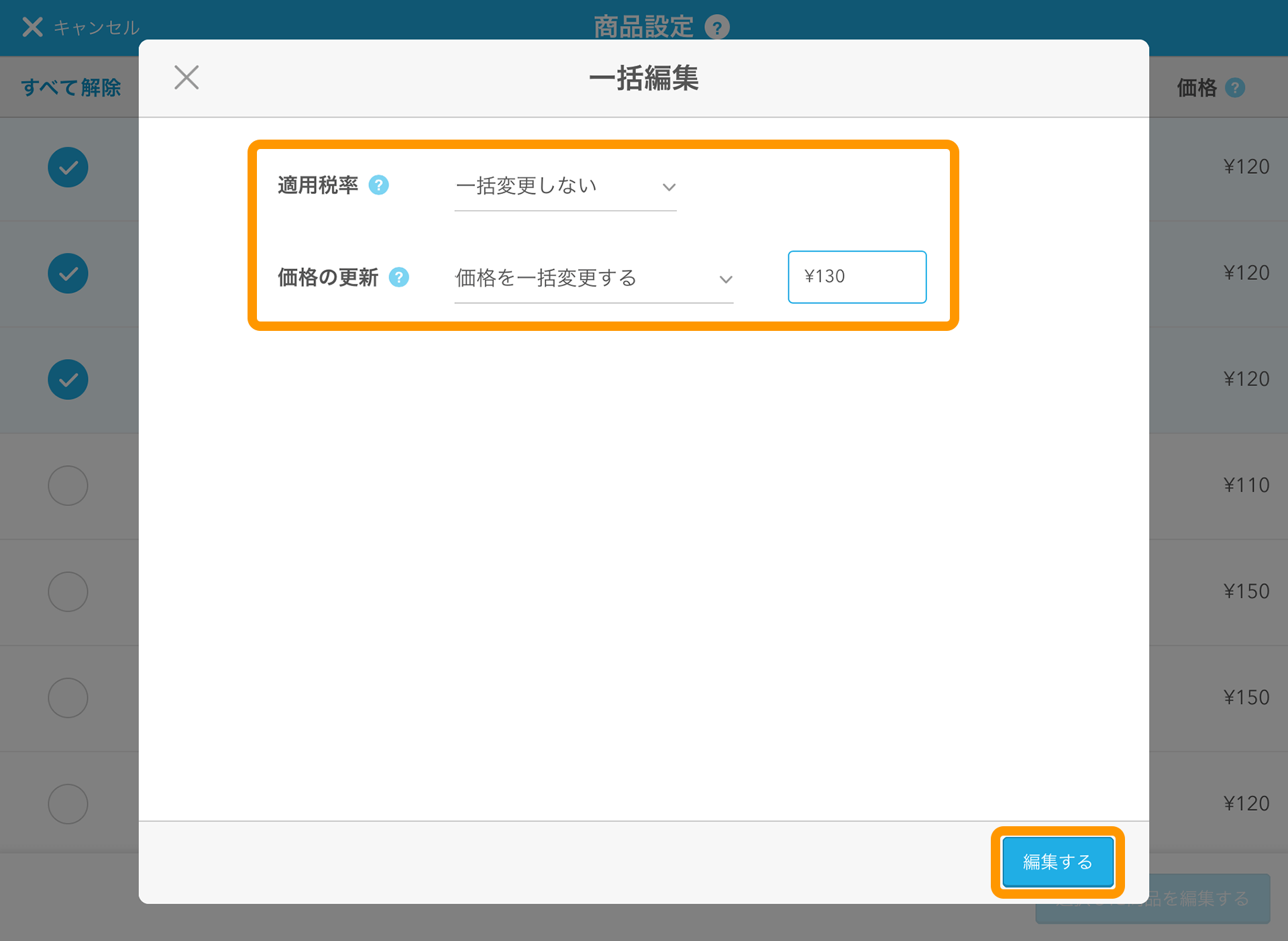The image size is (1288, 941).
Task: Select the ¥110 product's empty circle
Action: (x=68, y=485)
